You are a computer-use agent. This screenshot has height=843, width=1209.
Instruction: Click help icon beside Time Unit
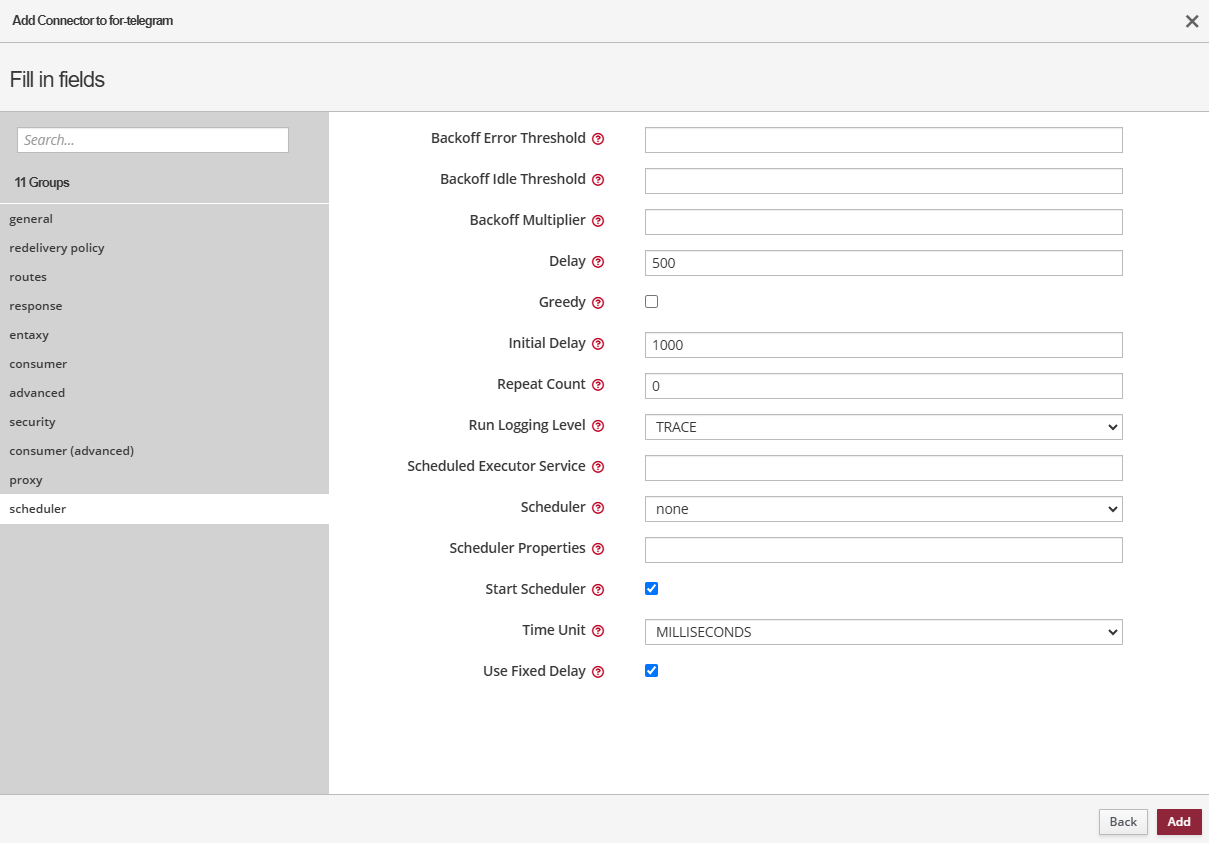click(598, 631)
